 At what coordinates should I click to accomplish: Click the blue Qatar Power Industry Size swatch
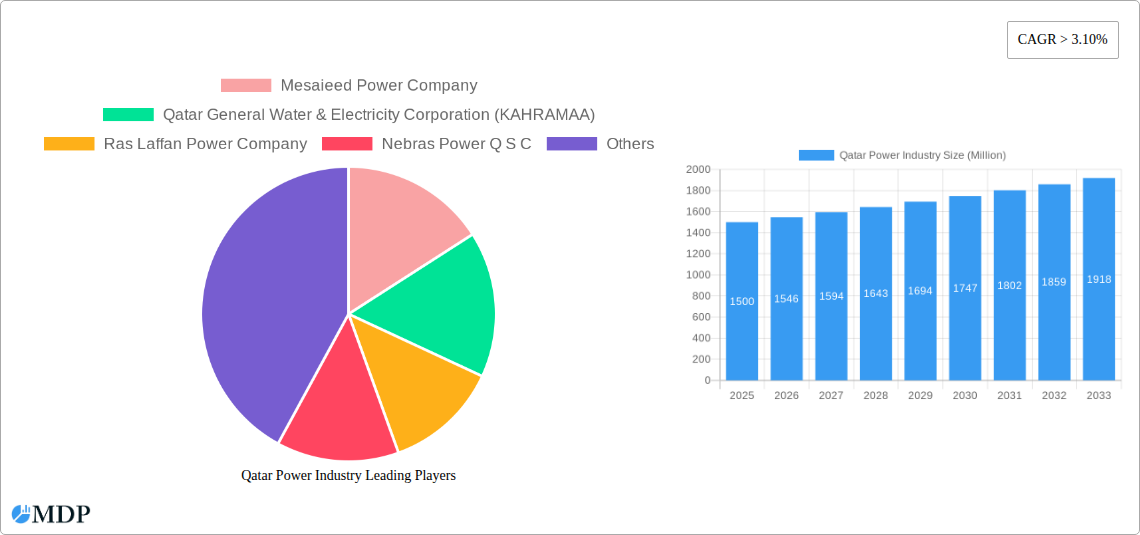(816, 156)
